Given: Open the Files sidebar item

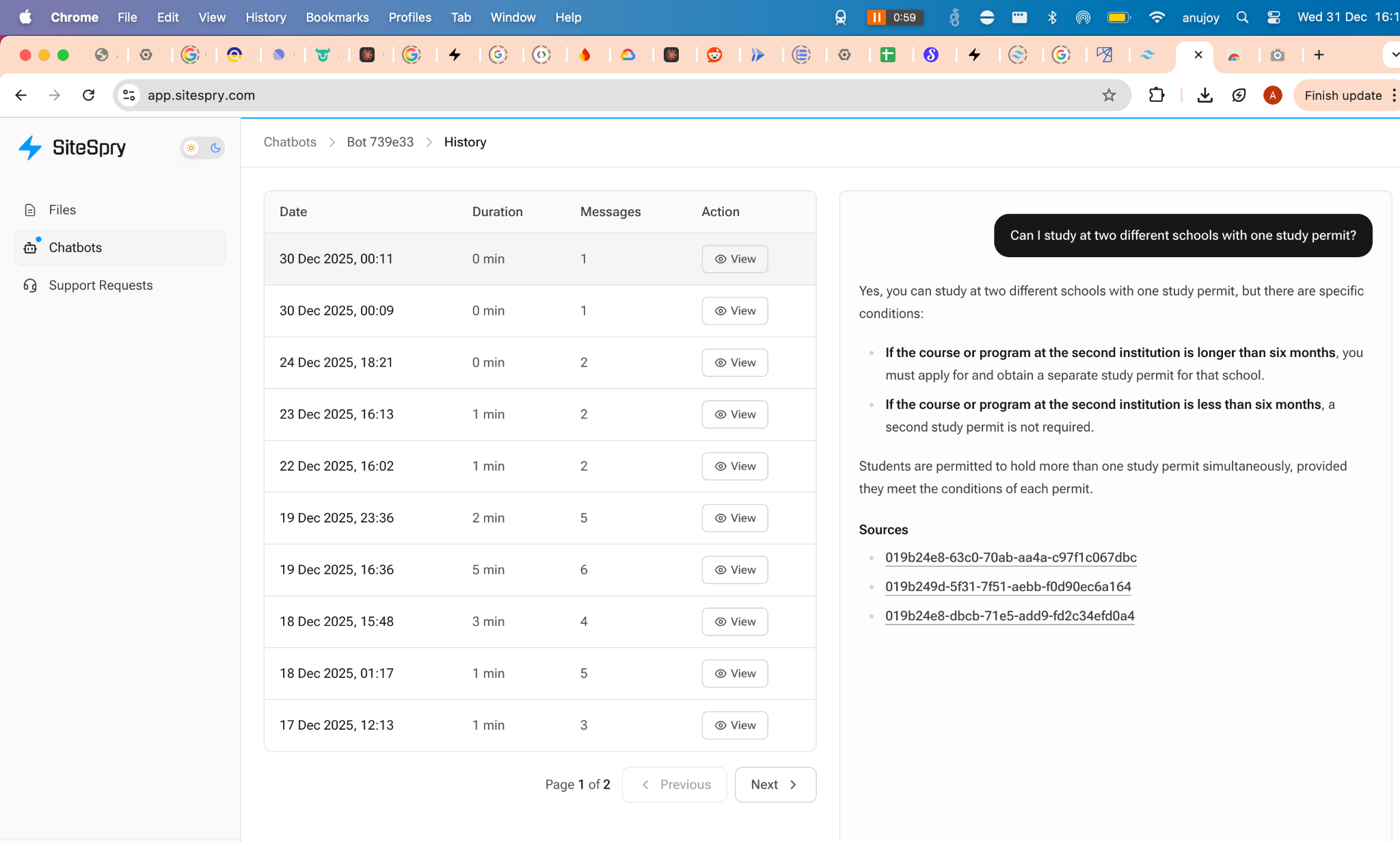Looking at the screenshot, I should [62, 210].
